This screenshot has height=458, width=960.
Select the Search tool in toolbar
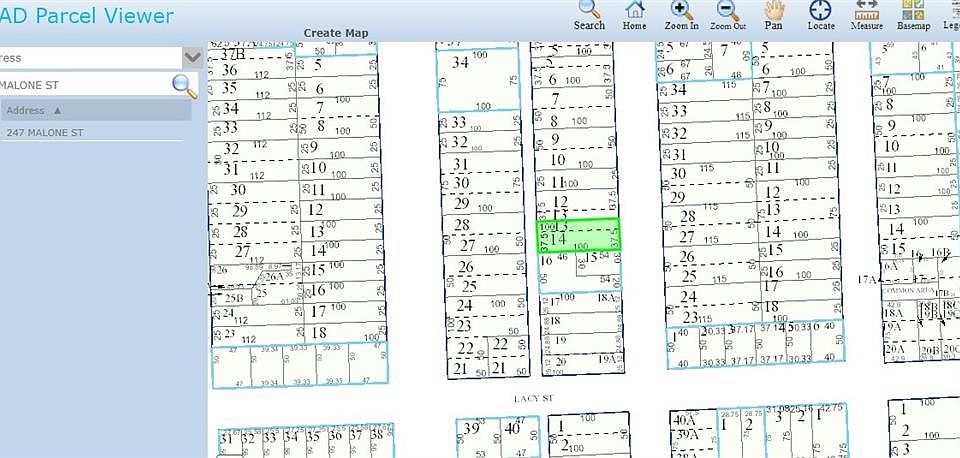tap(589, 15)
